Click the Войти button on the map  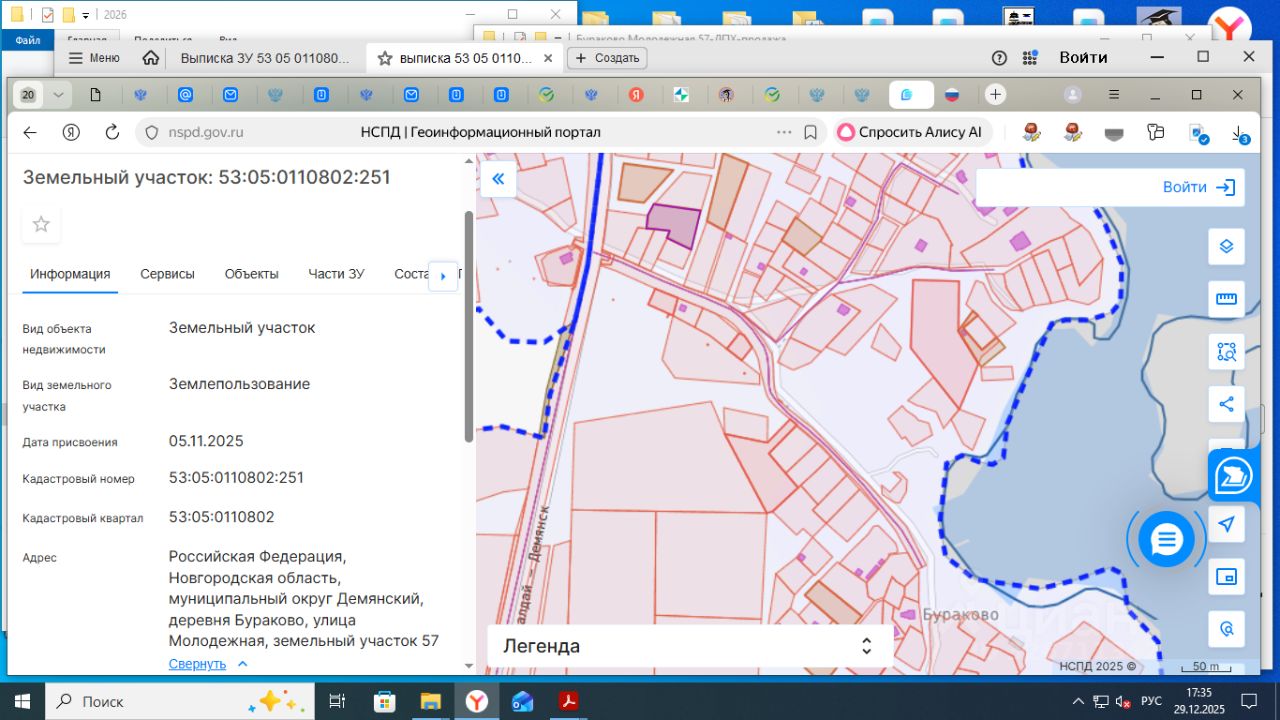1198,187
